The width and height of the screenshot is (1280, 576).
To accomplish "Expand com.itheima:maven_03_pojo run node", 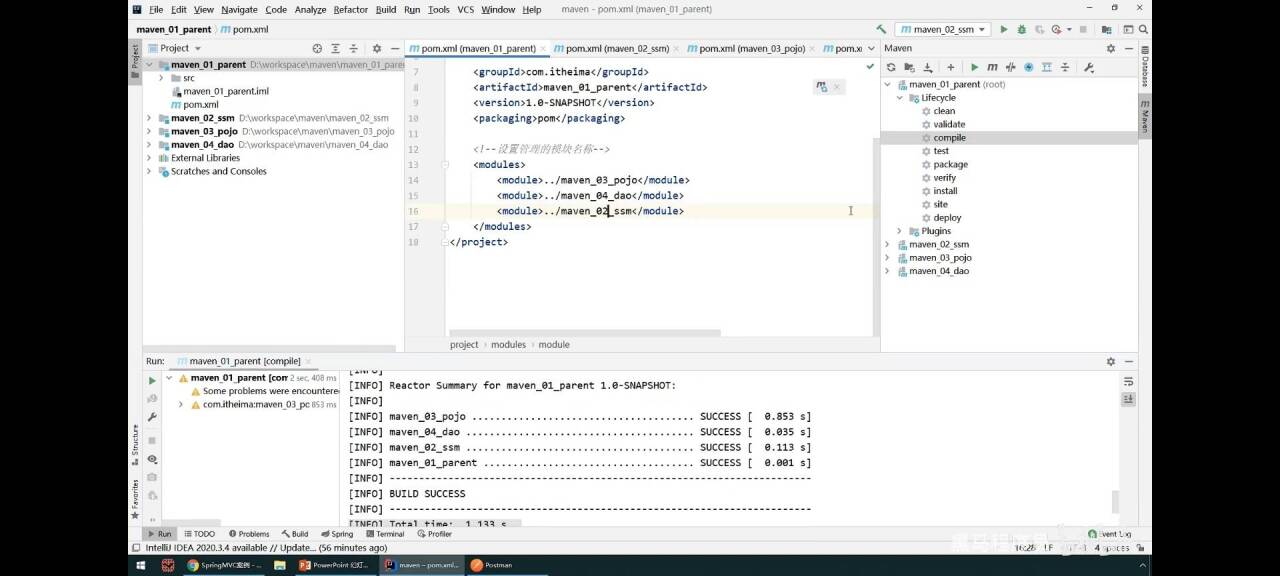I will (x=181, y=405).
